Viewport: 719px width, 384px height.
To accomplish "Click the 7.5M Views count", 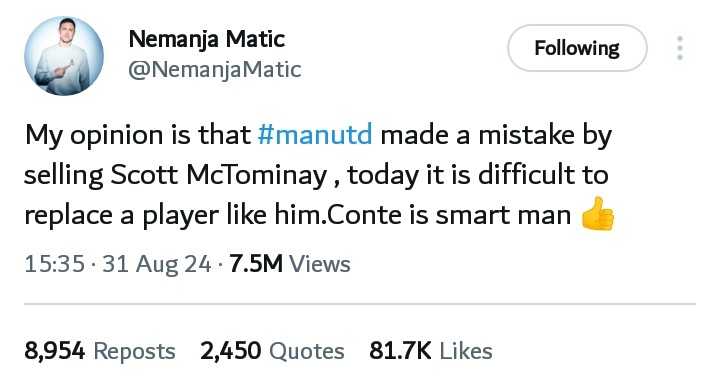I will pos(290,264).
